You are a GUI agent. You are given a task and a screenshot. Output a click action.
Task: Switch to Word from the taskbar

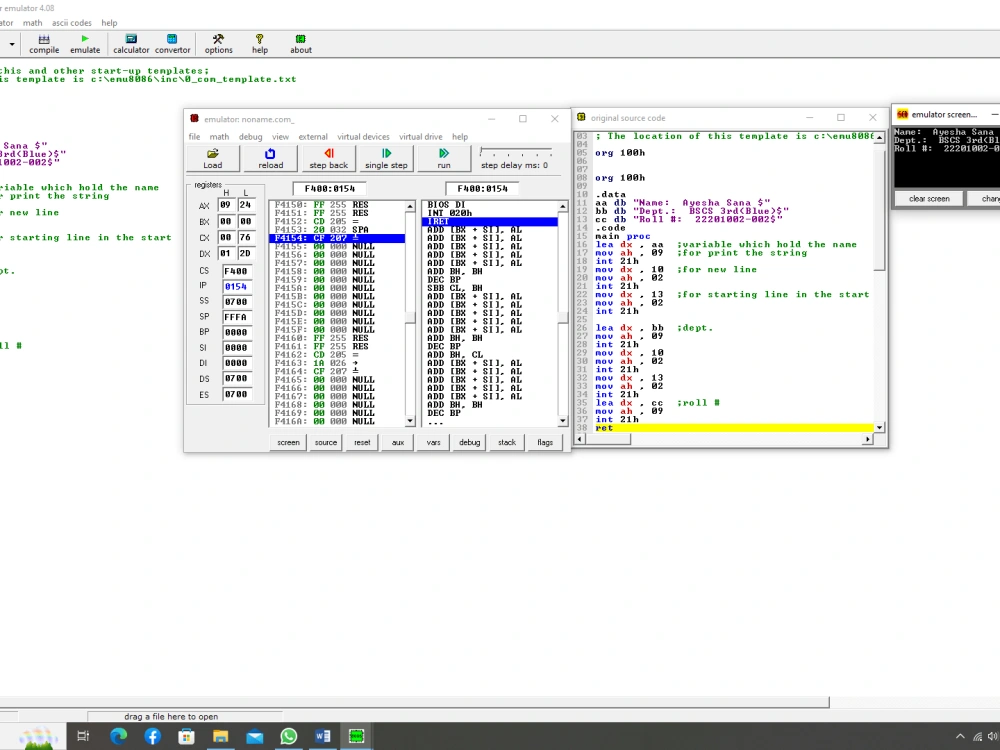tap(323, 736)
